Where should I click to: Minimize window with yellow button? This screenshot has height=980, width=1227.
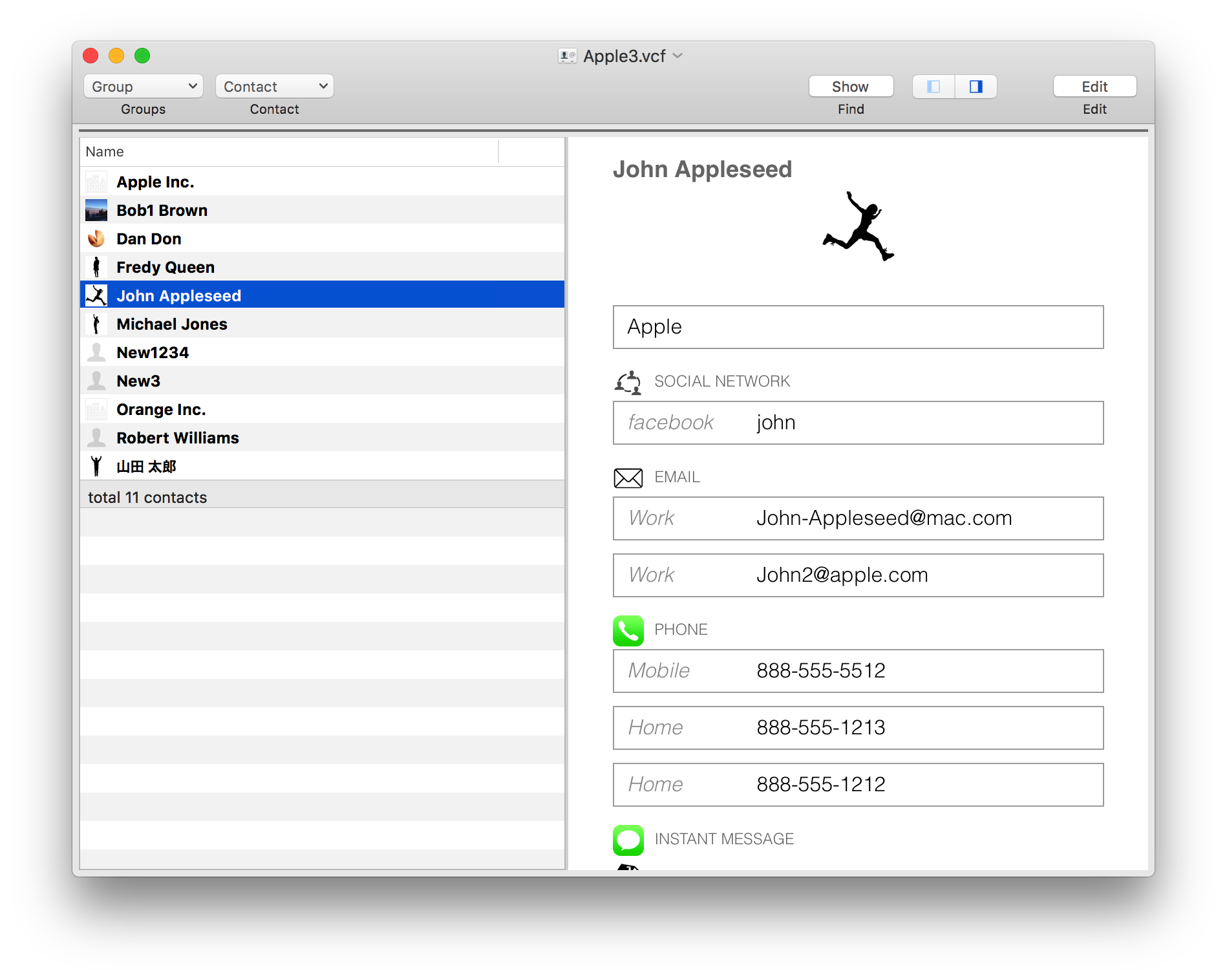[x=116, y=56]
